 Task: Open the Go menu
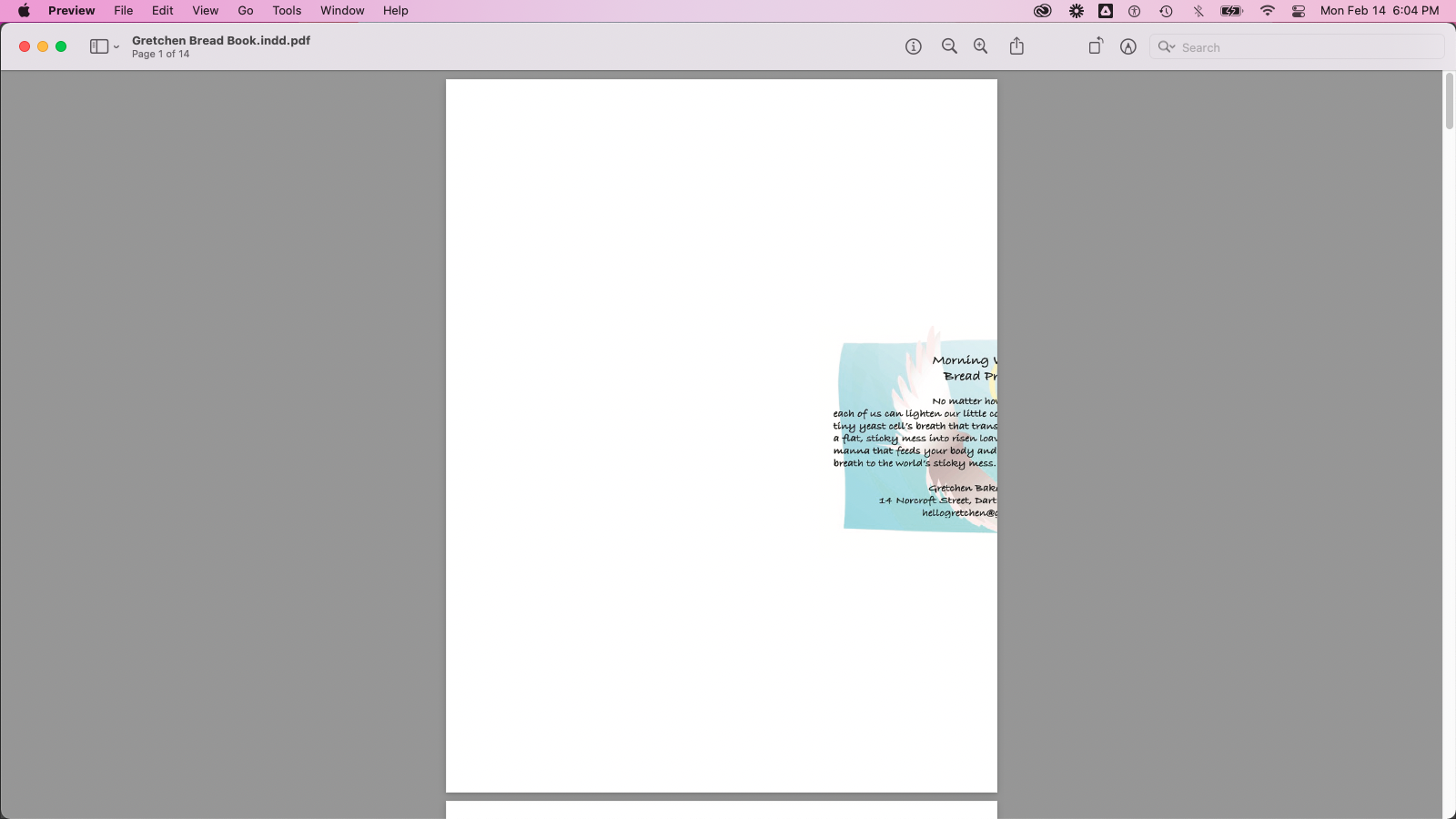(245, 10)
